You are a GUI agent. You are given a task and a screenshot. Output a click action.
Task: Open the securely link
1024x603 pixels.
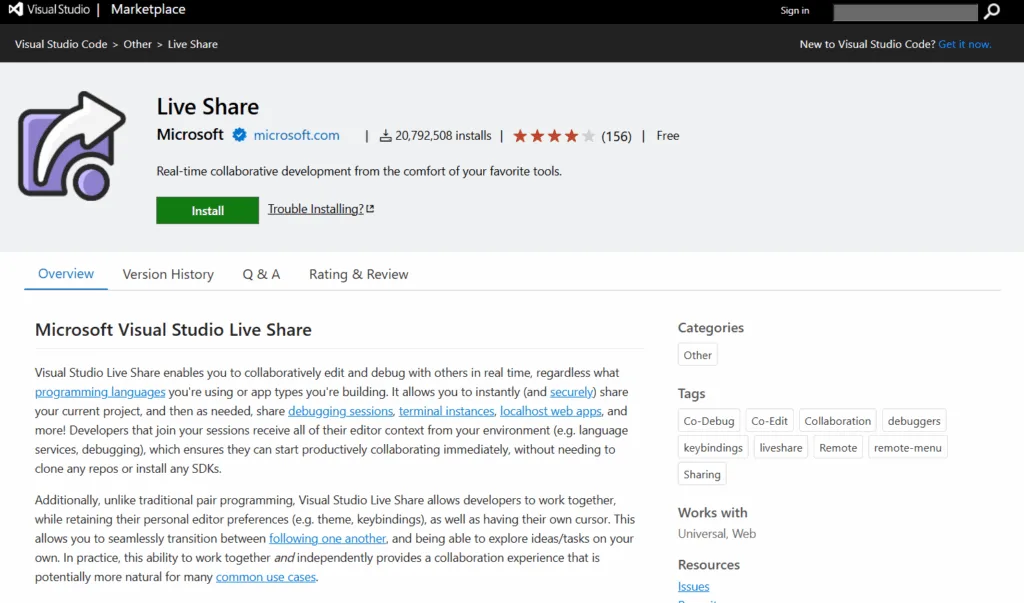(571, 392)
